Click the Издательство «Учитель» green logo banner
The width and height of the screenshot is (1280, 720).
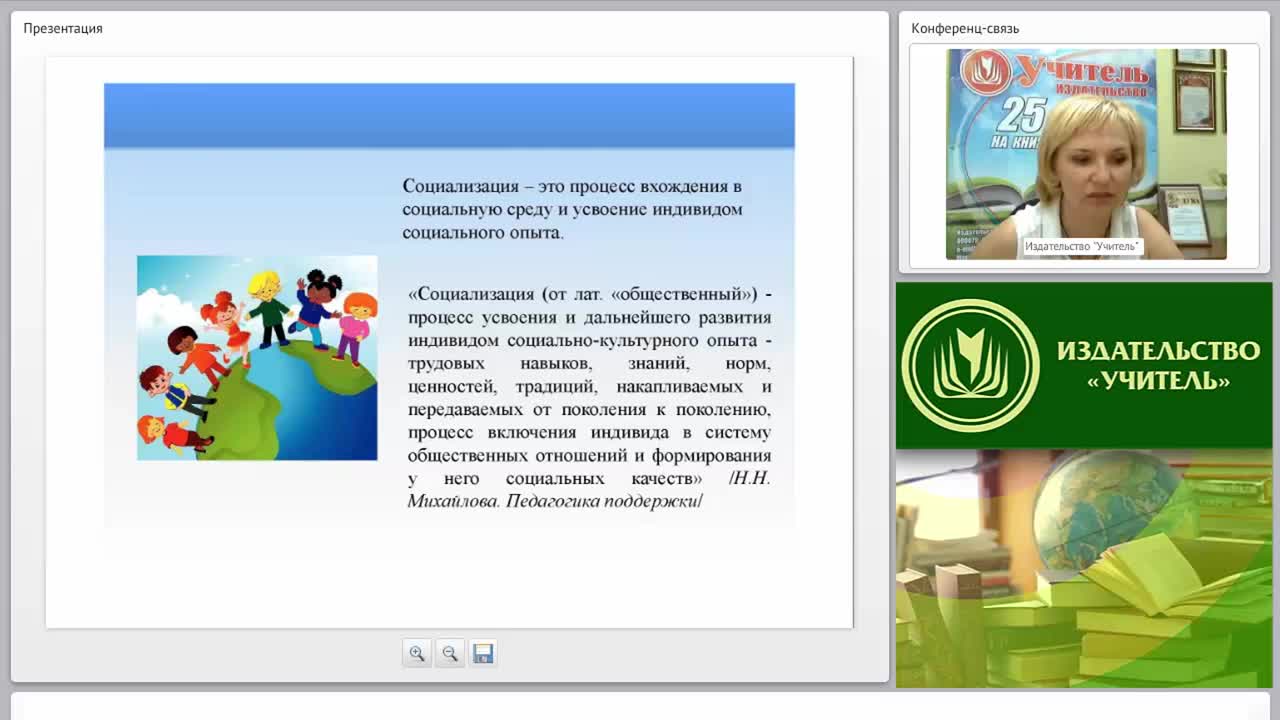click(1084, 365)
